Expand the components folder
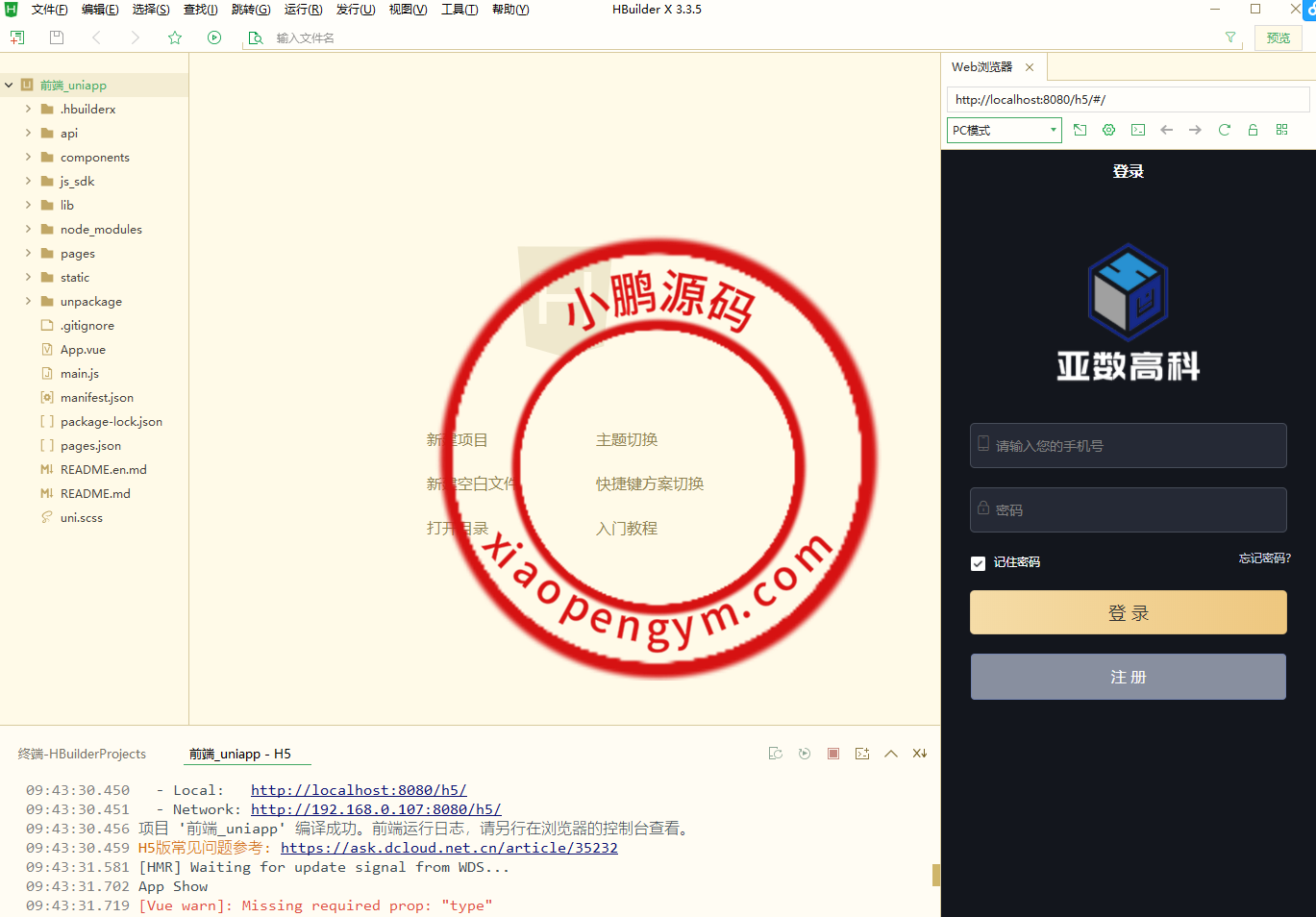This screenshot has width=1316, height=917. [28, 158]
